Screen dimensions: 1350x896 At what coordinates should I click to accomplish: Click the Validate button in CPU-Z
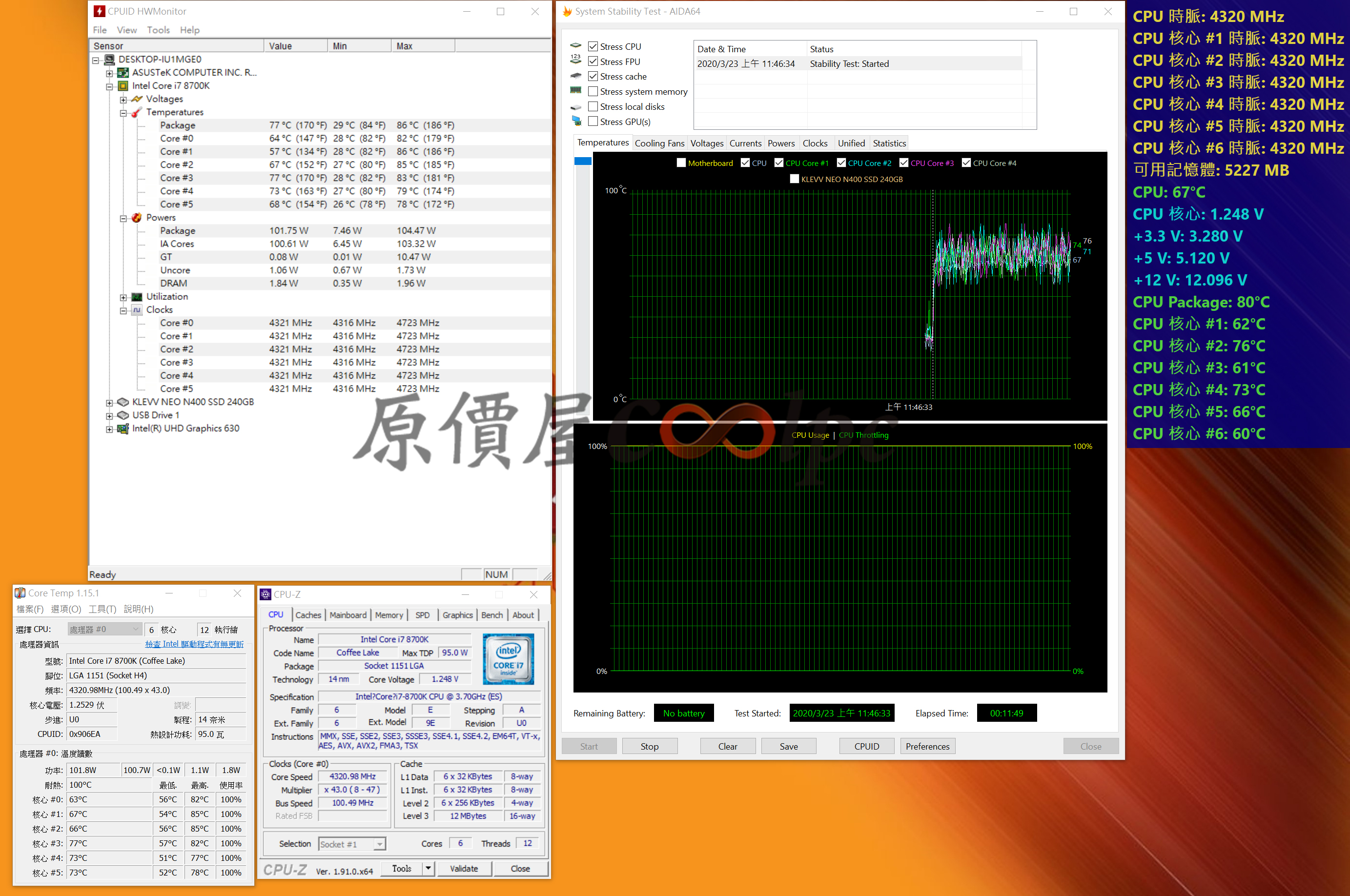coord(464,868)
